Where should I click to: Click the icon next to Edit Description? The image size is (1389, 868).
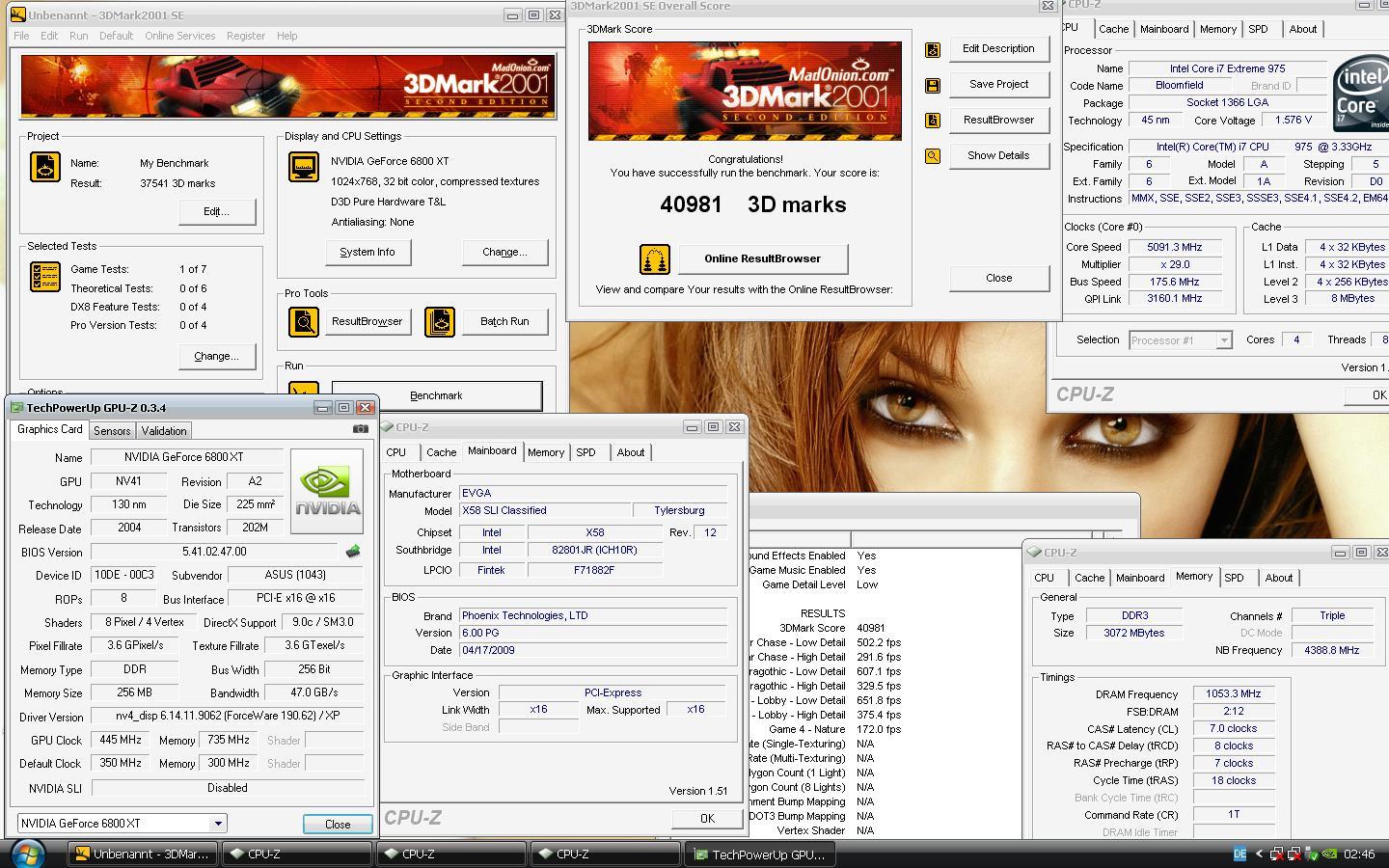[x=932, y=50]
